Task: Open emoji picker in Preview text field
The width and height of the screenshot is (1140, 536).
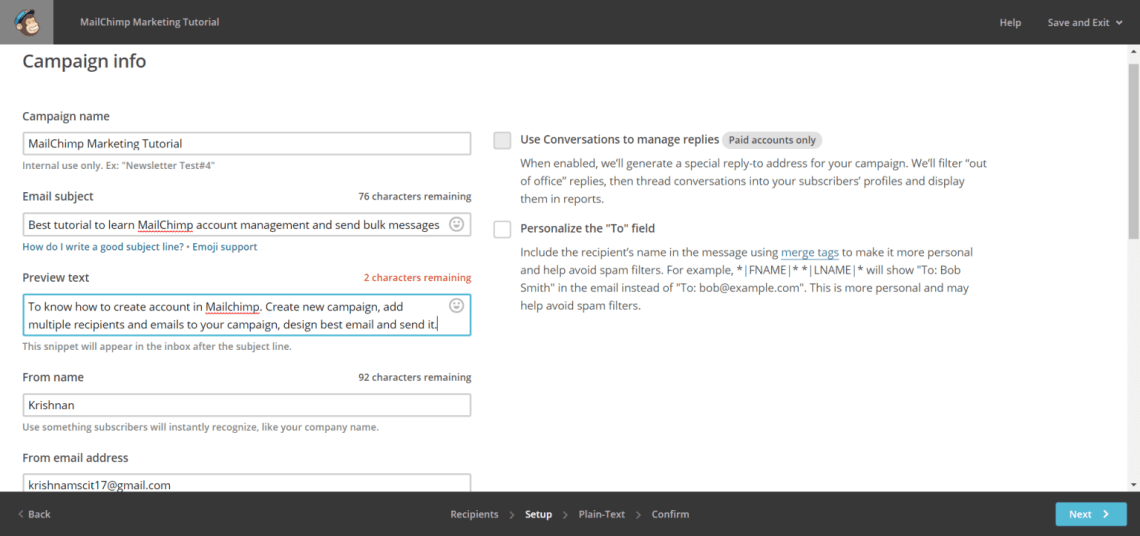Action: (x=457, y=305)
